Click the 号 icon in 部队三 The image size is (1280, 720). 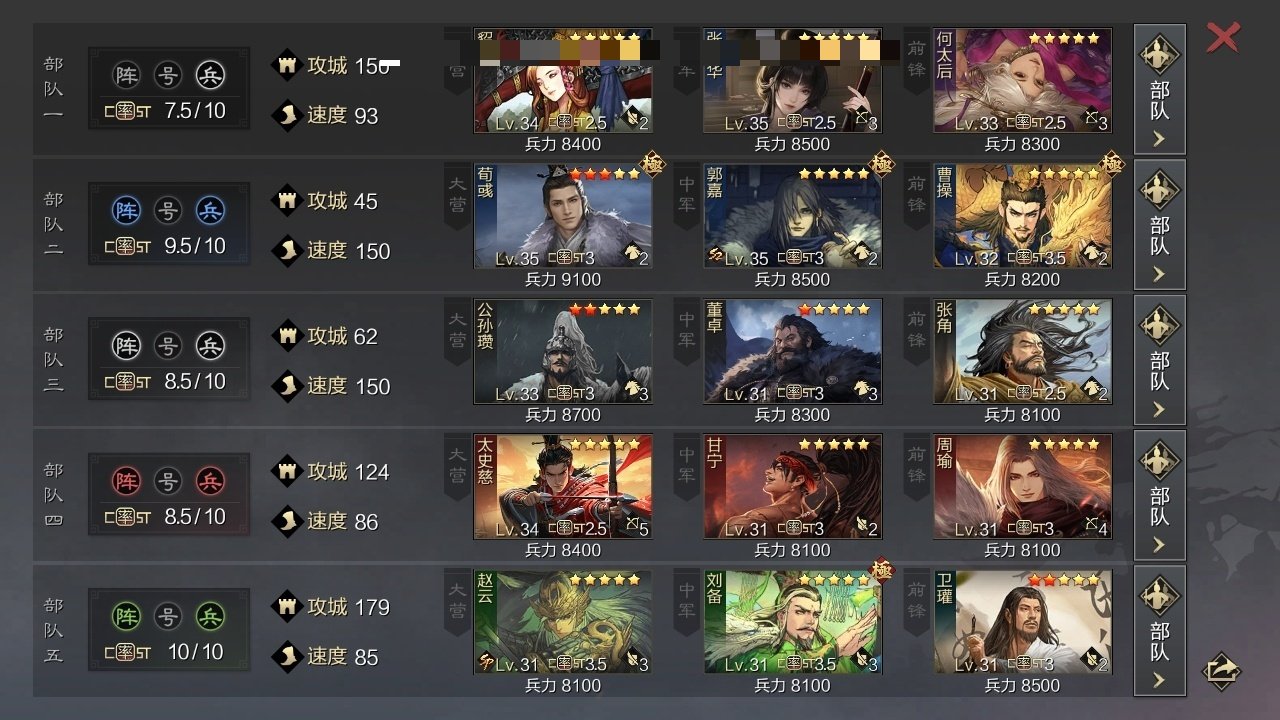[168, 346]
